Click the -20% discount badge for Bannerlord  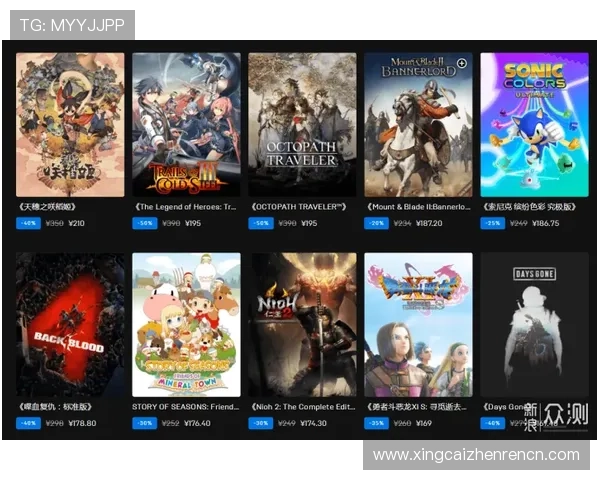[377, 223]
